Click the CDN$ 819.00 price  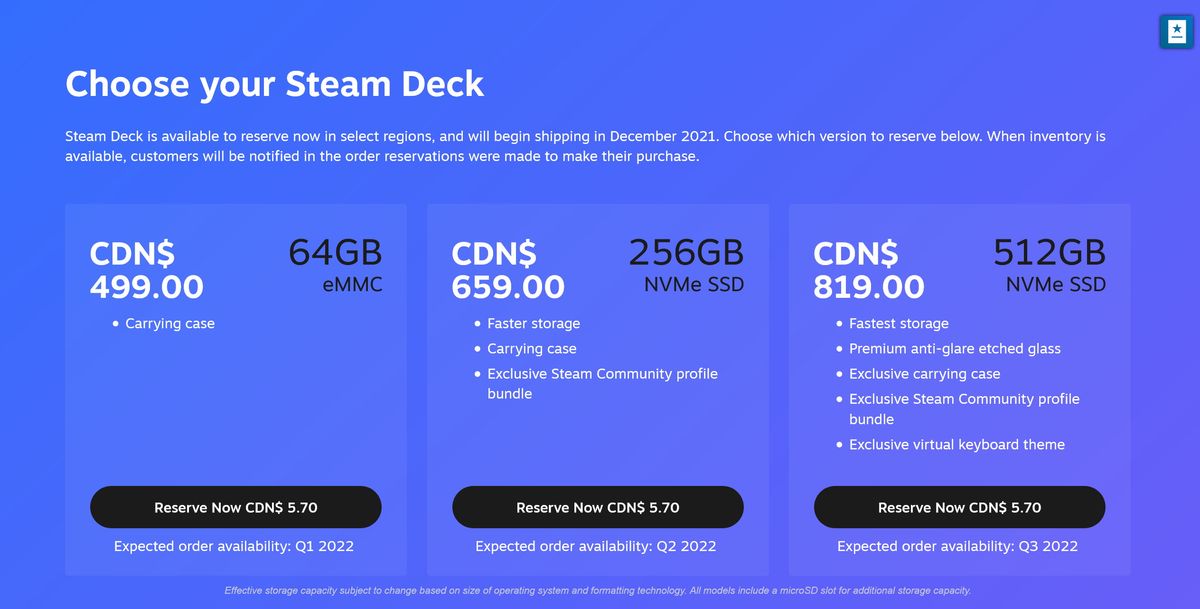pyautogui.click(x=870, y=270)
